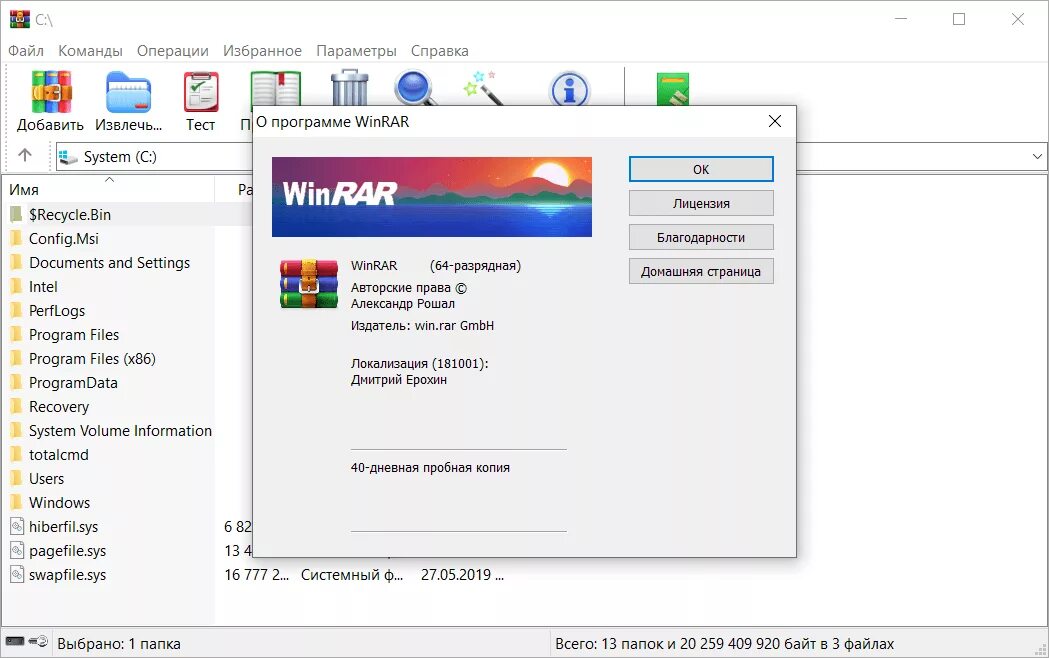Click the Тест (Test) toolbar icon
The height and width of the screenshot is (658, 1049).
[x=201, y=92]
